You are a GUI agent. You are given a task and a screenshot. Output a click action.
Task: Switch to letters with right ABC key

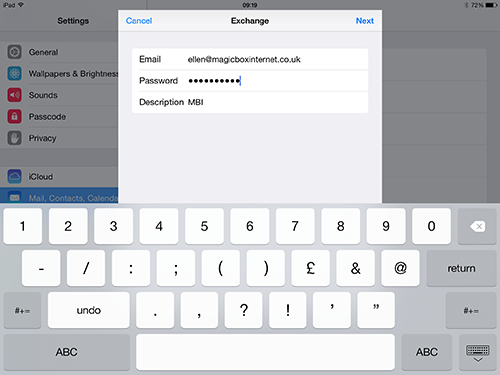427,352
